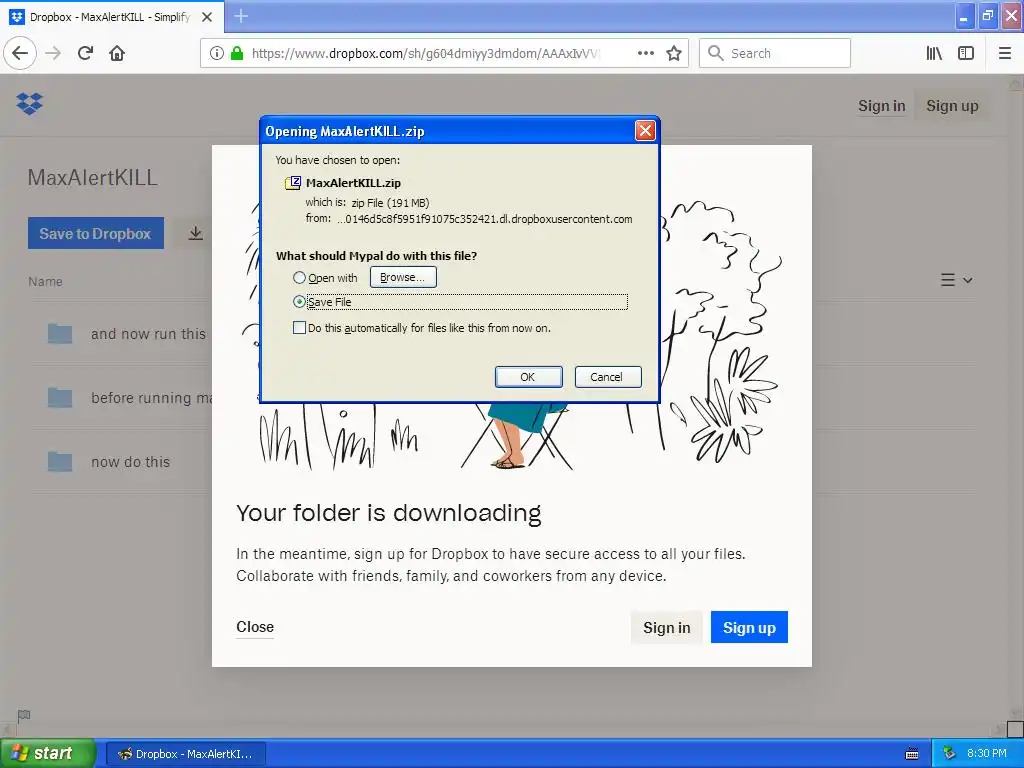
Task: Check 'Do this automatically for files like this'
Action: [299, 328]
